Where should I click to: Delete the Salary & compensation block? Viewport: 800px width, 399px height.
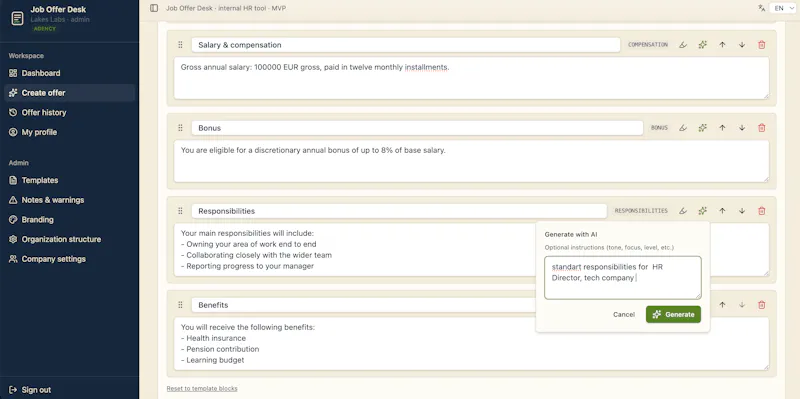762,45
